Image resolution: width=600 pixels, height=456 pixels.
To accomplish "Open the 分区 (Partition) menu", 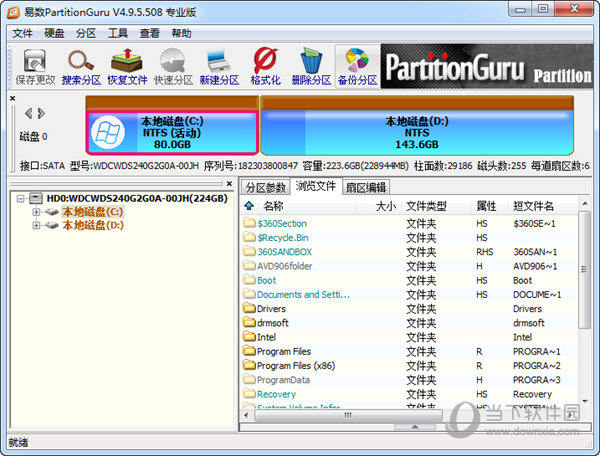I will (86, 33).
